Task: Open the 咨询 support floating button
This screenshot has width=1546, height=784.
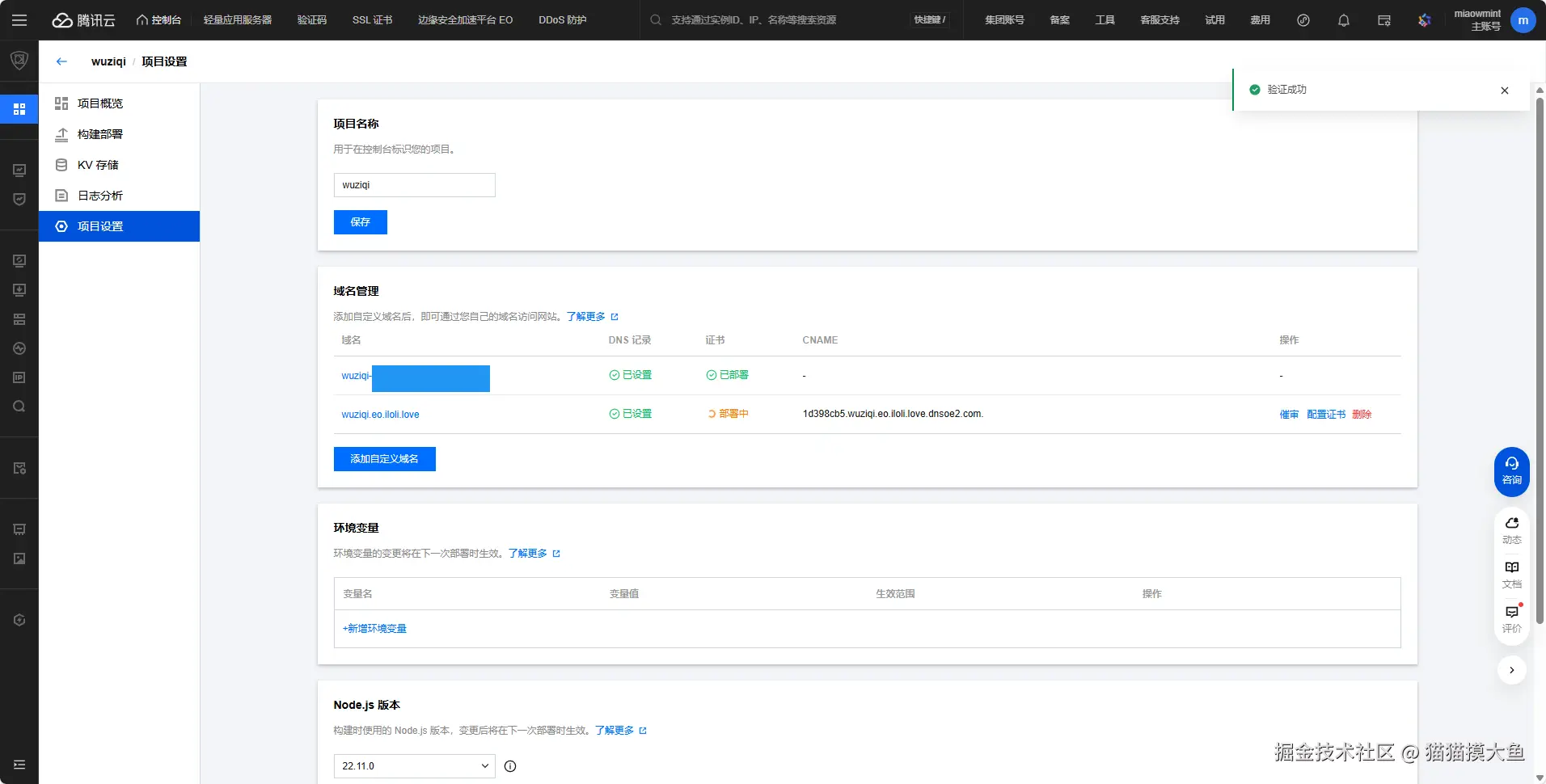Action: click(x=1512, y=471)
